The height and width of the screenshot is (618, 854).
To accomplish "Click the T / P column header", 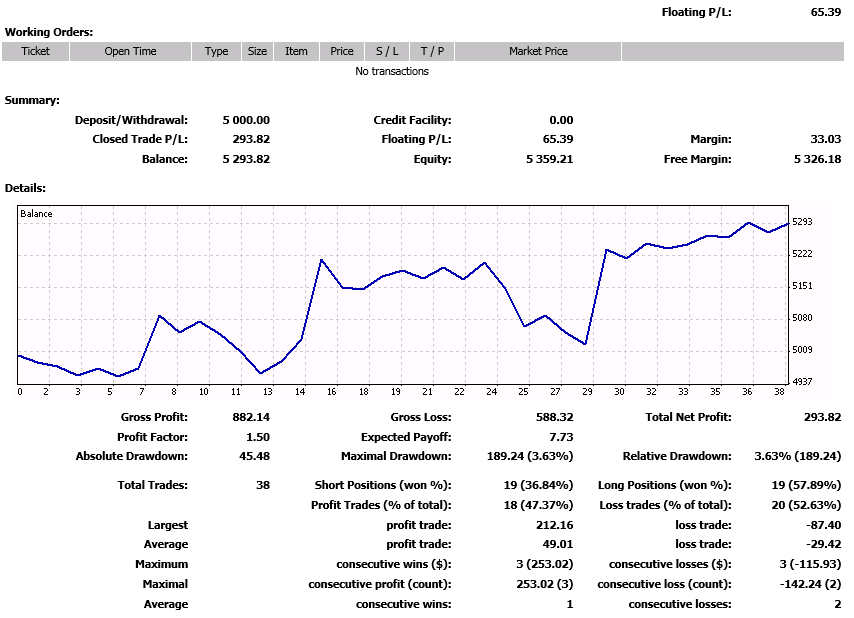I will tap(431, 51).
